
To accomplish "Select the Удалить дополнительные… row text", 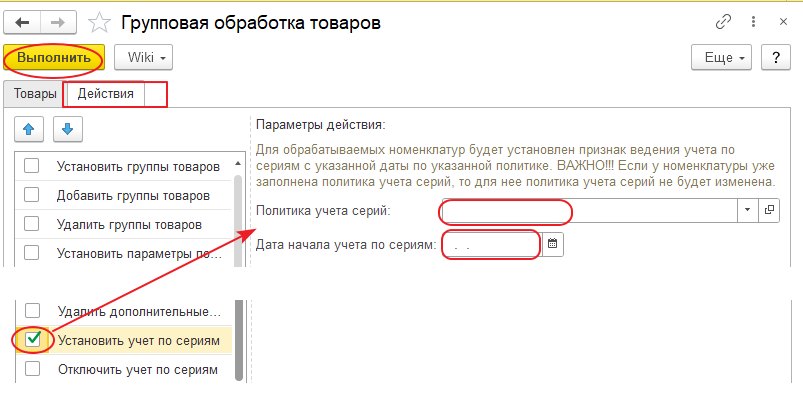I will click(139, 311).
